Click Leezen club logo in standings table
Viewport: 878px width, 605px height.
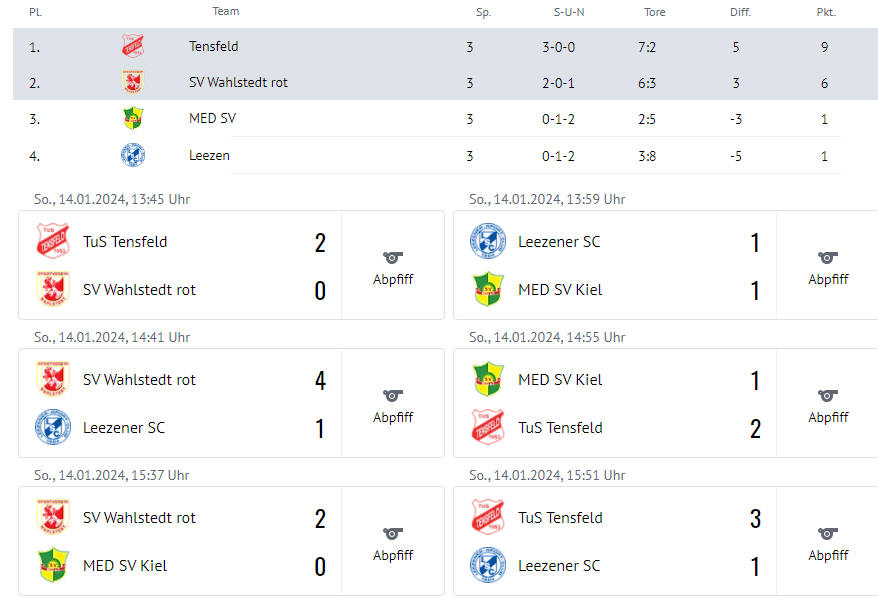tap(133, 155)
